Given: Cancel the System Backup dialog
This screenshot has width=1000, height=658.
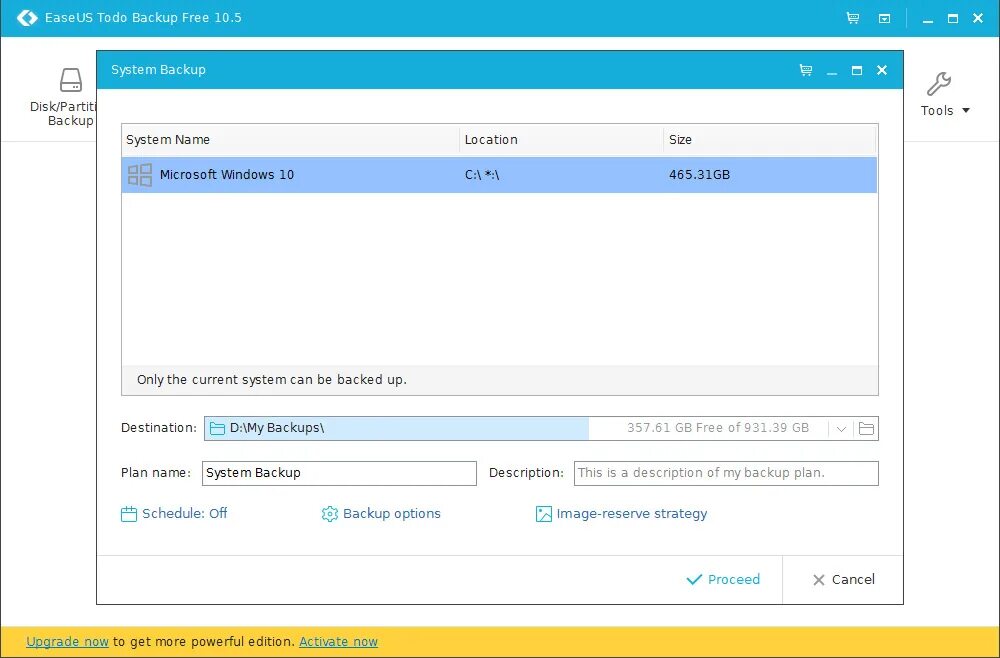Looking at the screenshot, I should tap(843, 580).
